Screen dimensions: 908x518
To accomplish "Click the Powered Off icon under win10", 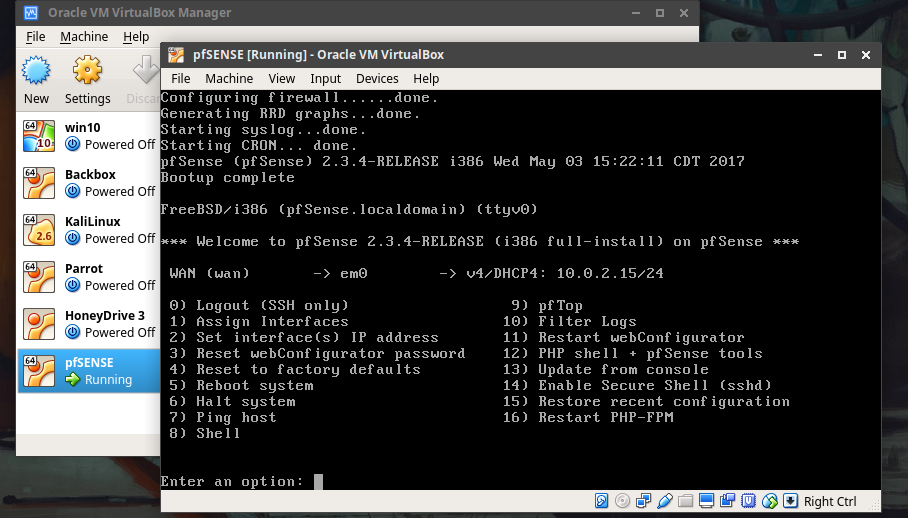I will tap(72, 144).
